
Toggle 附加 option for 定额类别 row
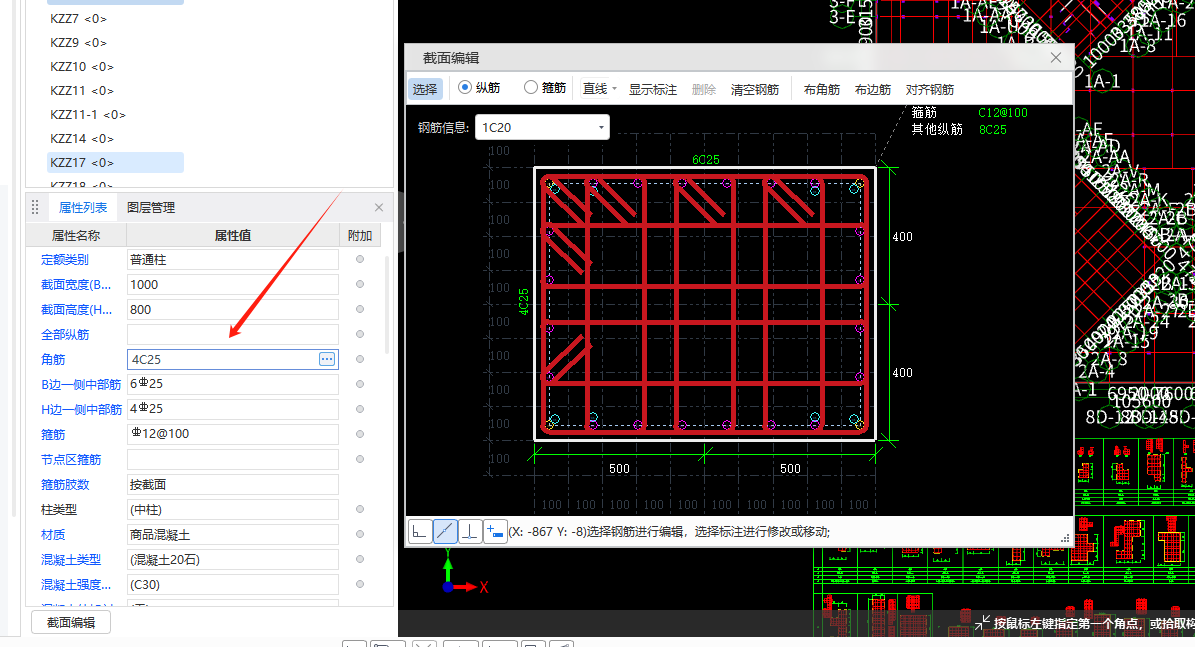pyautogui.click(x=360, y=259)
